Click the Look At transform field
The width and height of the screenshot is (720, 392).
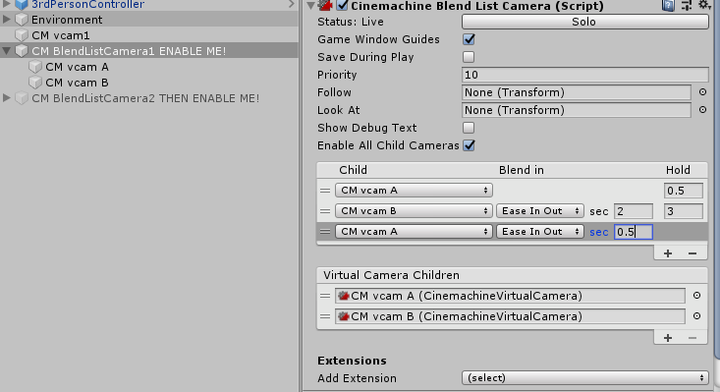click(x=576, y=110)
